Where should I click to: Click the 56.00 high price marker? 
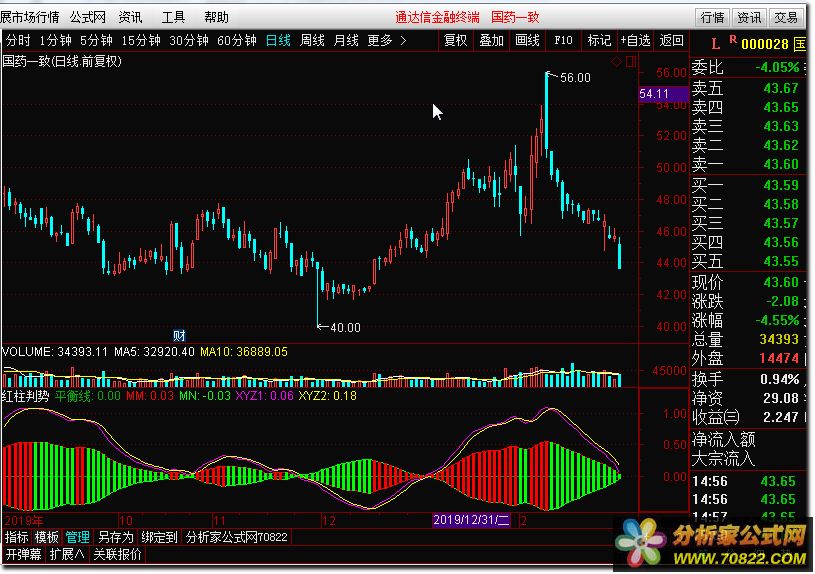point(574,77)
